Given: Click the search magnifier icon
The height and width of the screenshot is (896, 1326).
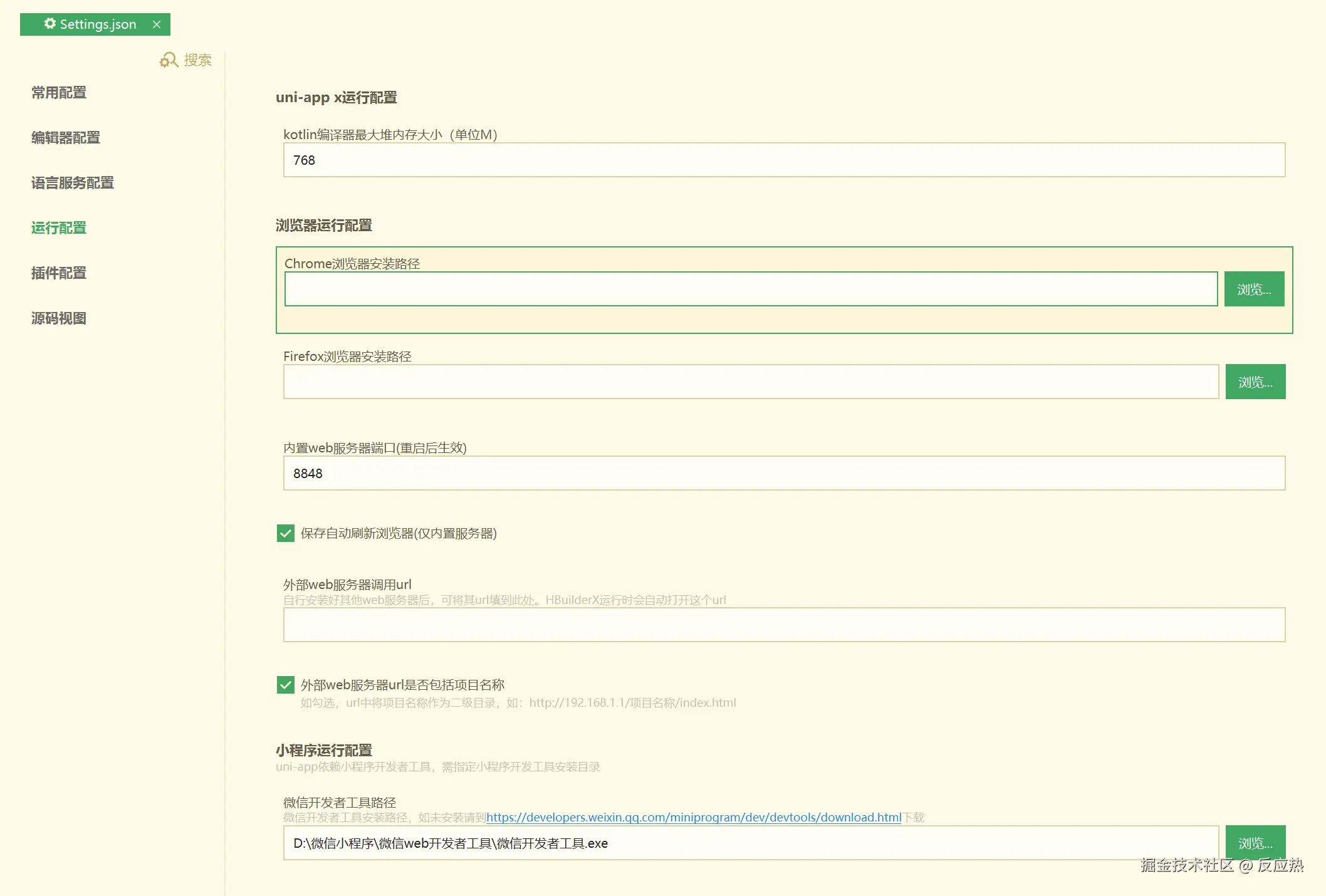Looking at the screenshot, I should (x=169, y=60).
